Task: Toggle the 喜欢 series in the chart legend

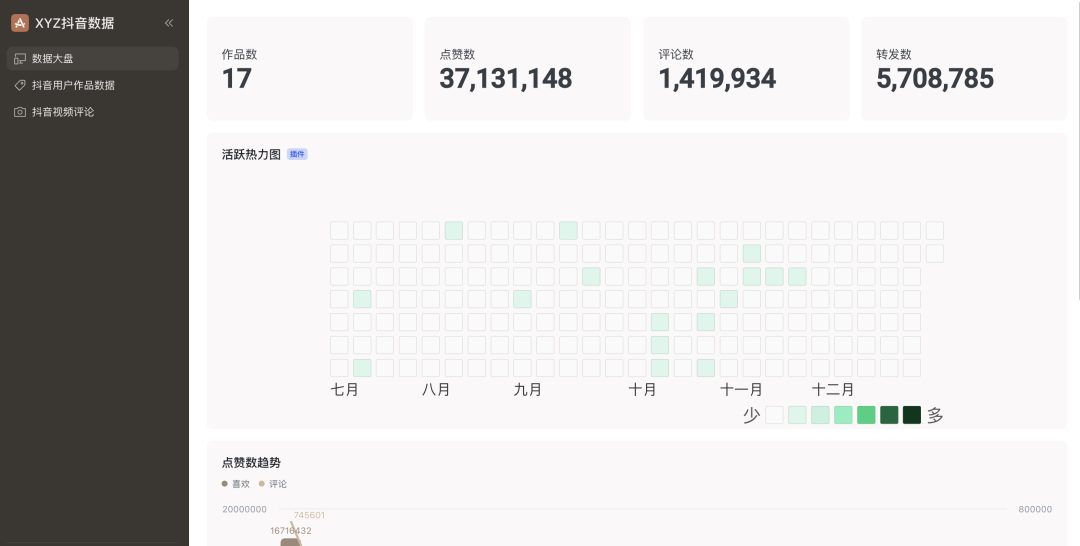Action: tap(236, 484)
